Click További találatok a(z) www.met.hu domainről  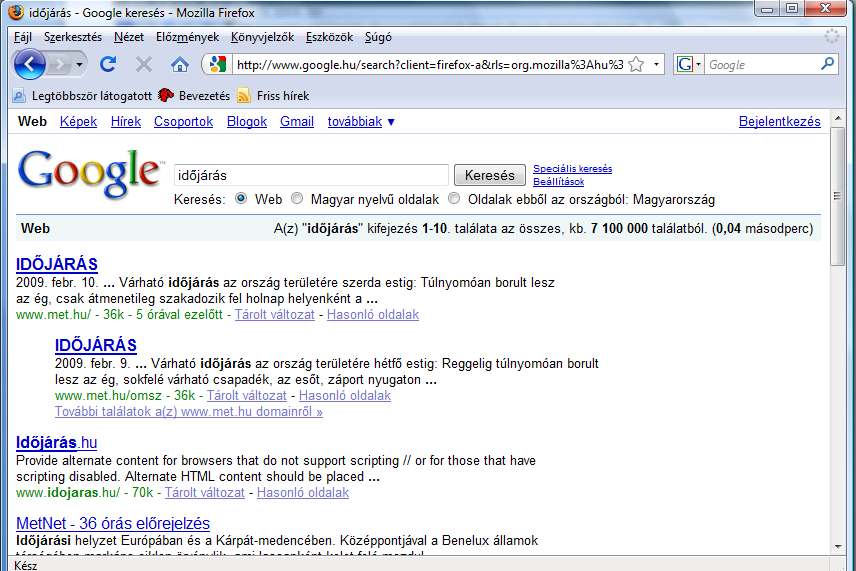coord(188,412)
